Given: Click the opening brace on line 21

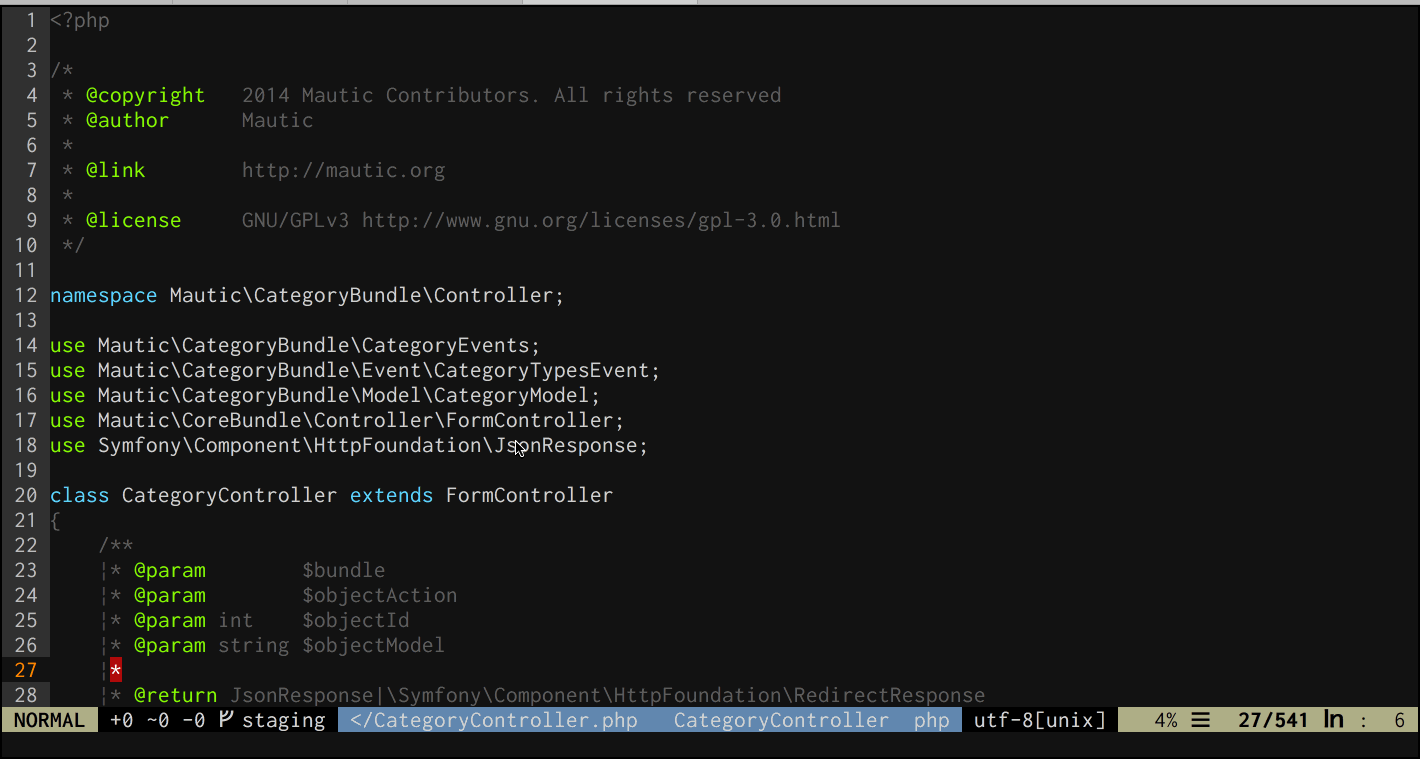Looking at the screenshot, I should (x=55, y=520).
